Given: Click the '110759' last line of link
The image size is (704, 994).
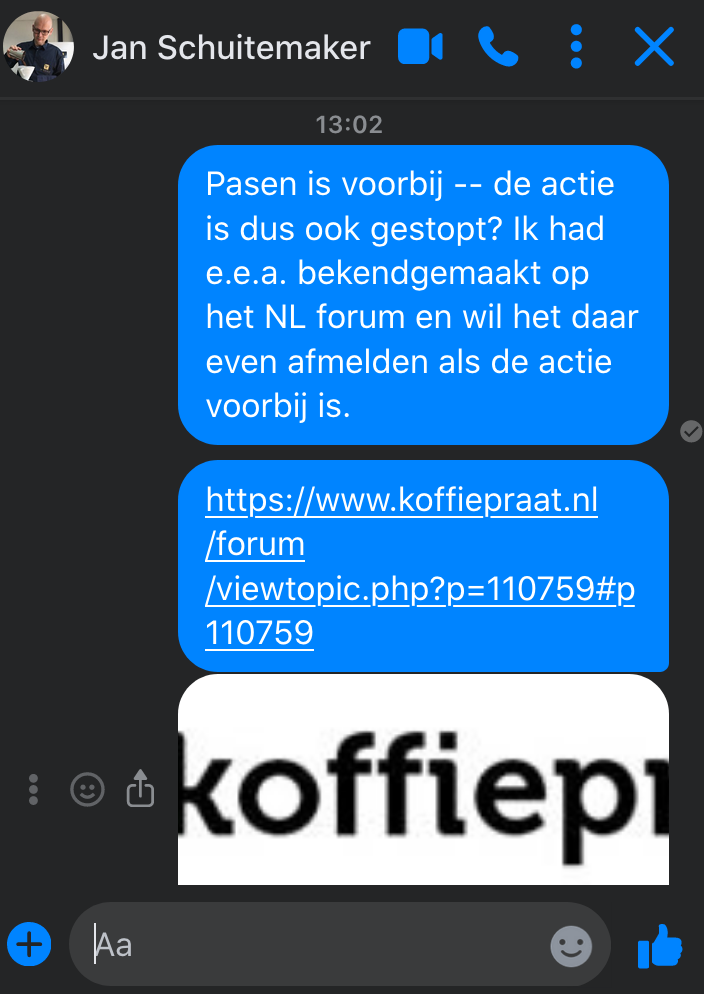Looking at the screenshot, I should [x=259, y=633].
